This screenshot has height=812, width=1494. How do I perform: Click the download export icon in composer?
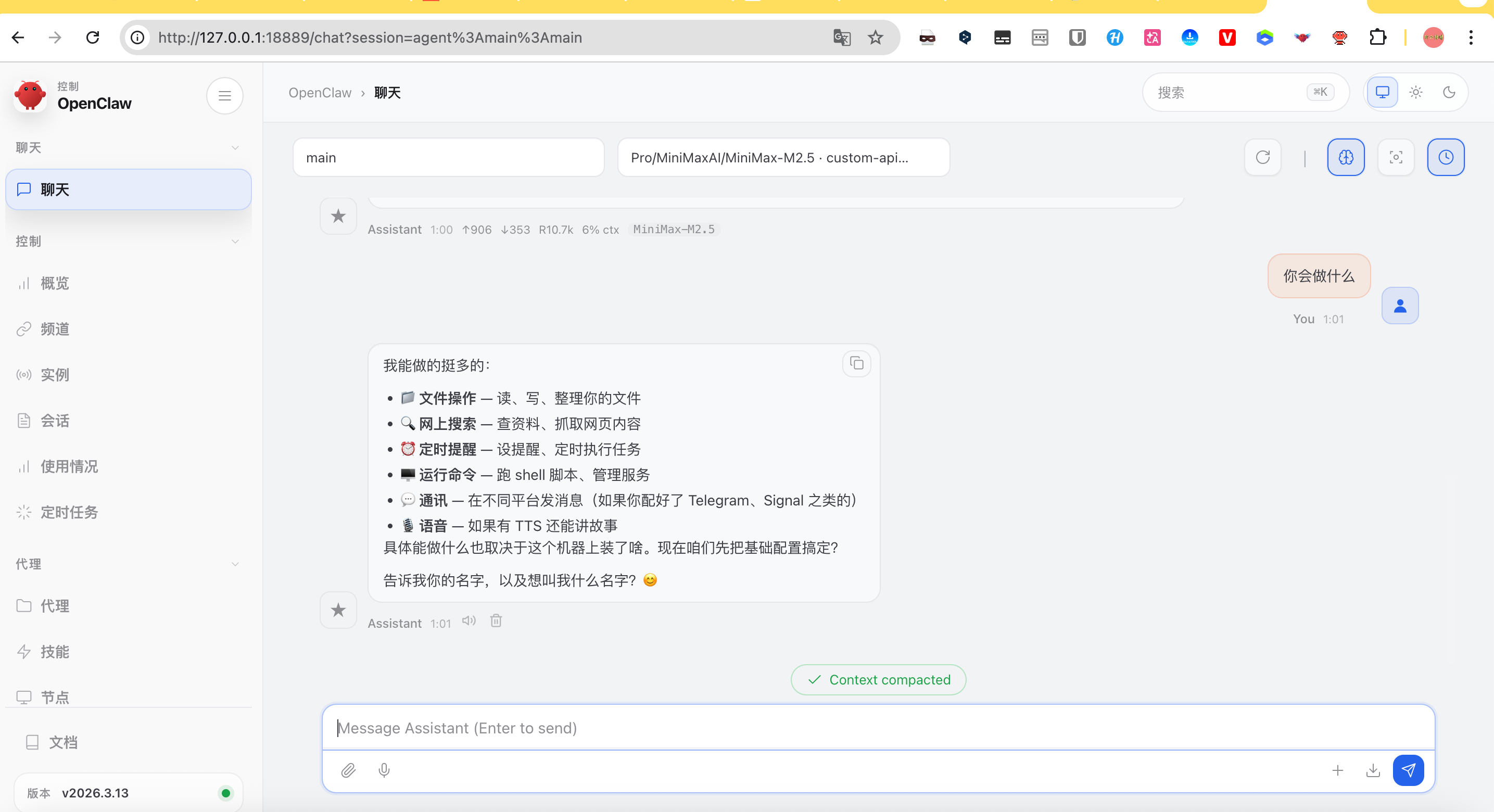coord(1373,770)
